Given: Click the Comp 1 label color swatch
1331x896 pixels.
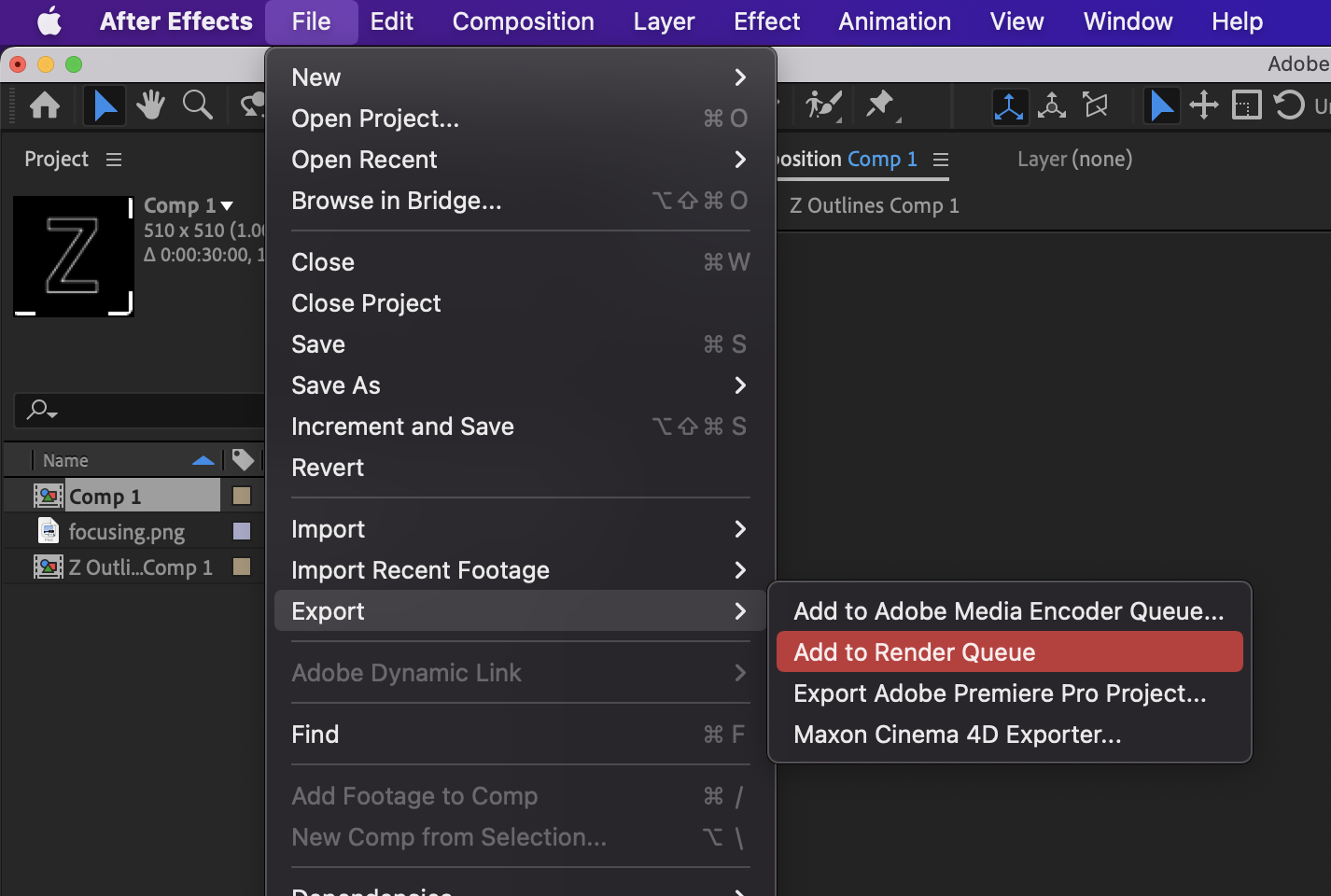Looking at the screenshot, I should 242,496.
